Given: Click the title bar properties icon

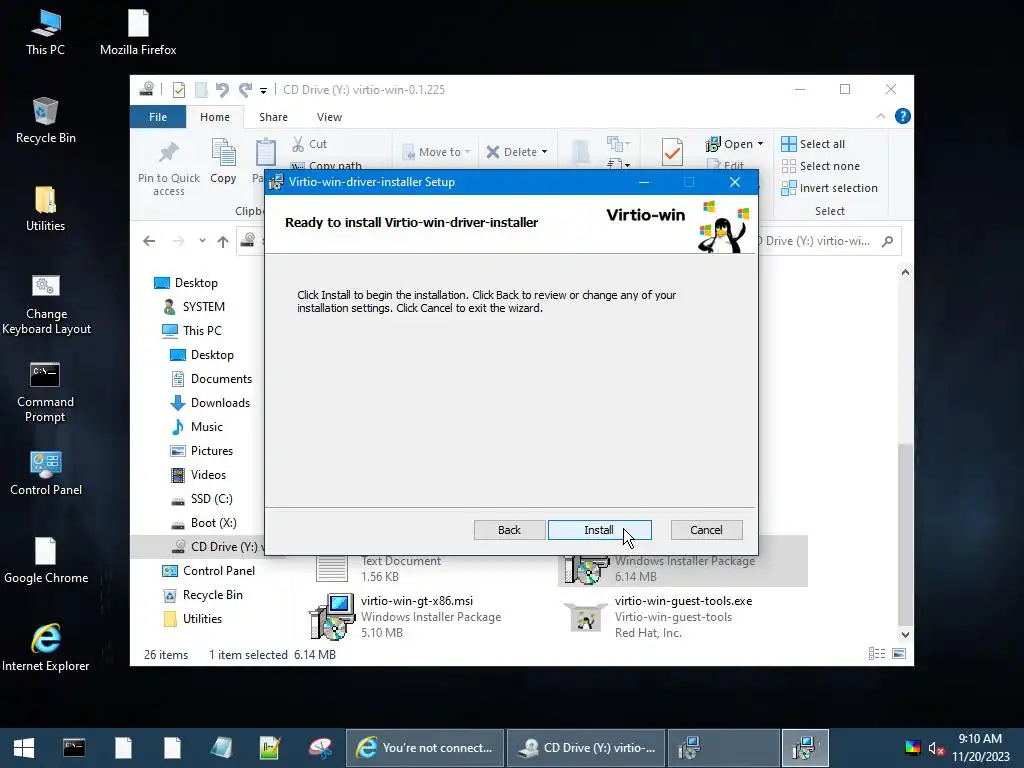Looking at the screenshot, I should coord(178,89).
